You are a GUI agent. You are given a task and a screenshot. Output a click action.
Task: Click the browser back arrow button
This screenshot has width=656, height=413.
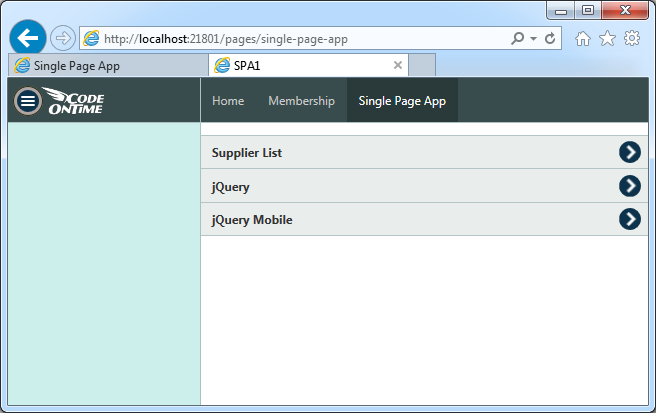click(x=28, y=38)
